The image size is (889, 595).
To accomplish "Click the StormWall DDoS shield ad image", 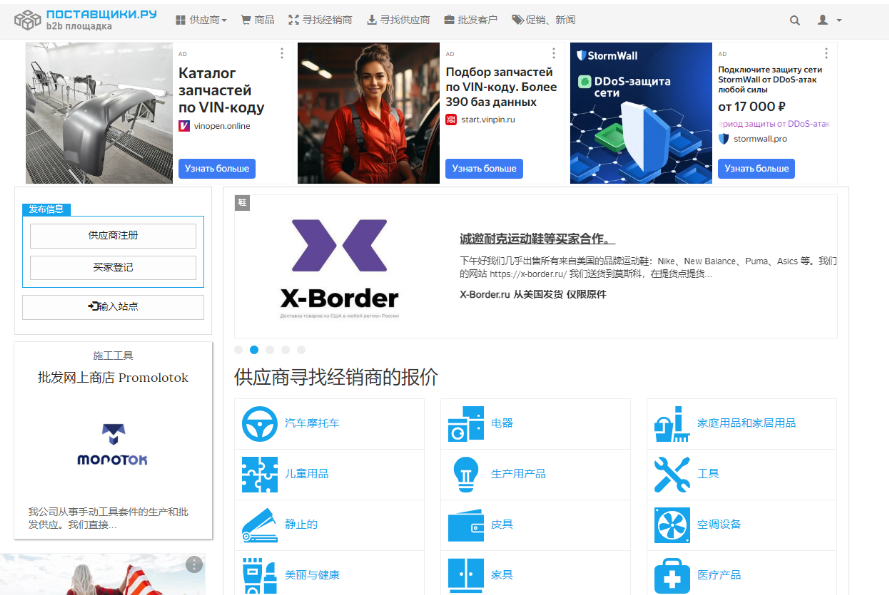I will [x=641, y=113].
